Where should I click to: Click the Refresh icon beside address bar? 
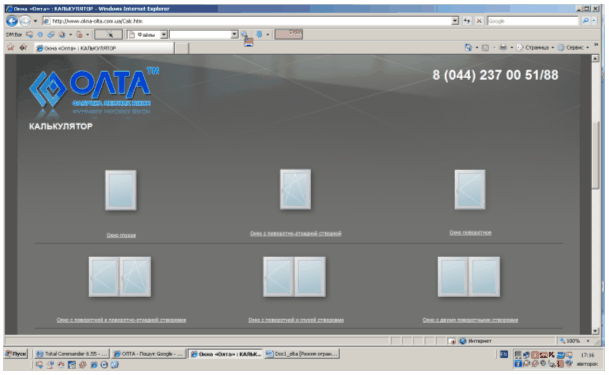[x=467, y=21]
